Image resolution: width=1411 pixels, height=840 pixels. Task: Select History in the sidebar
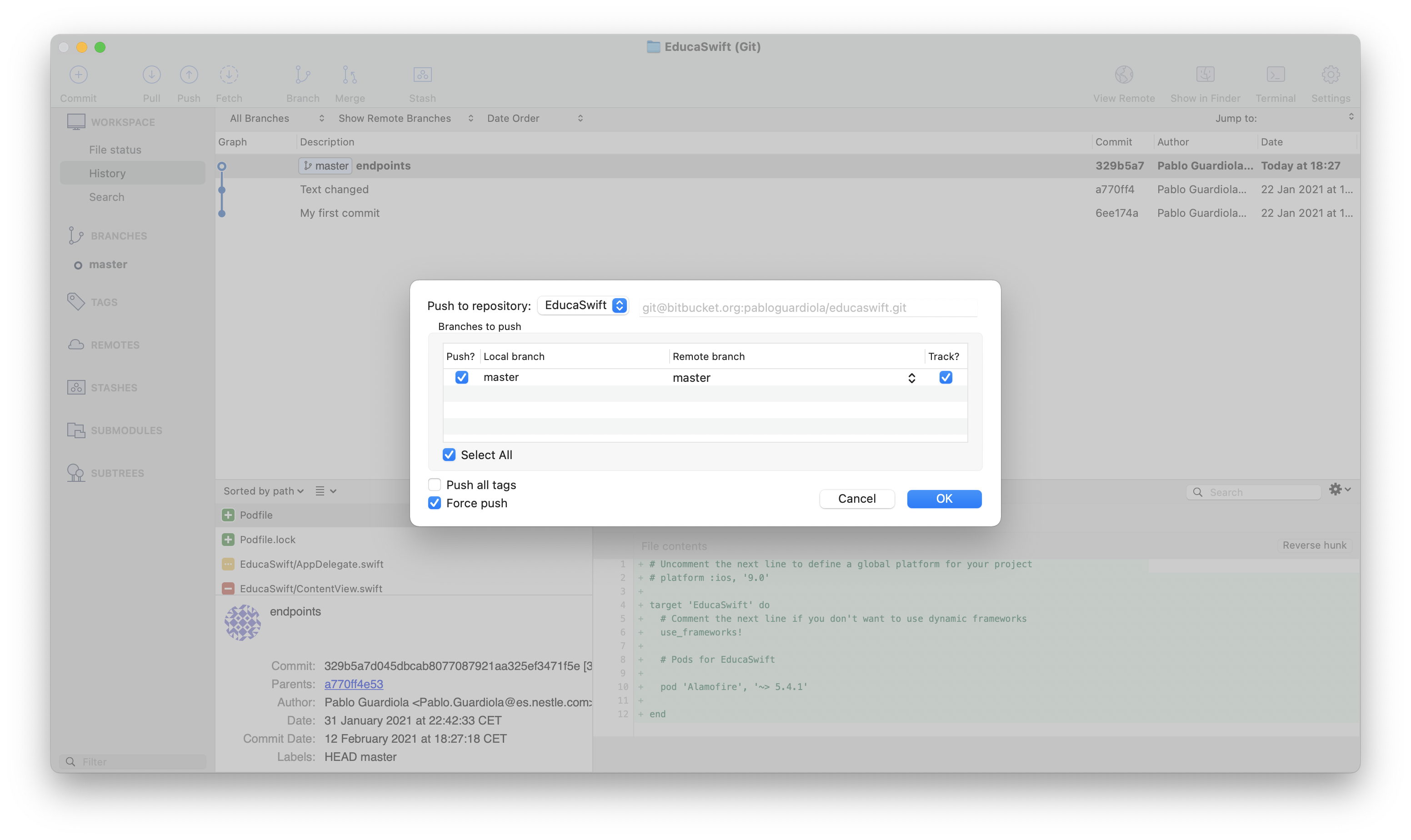132,173
